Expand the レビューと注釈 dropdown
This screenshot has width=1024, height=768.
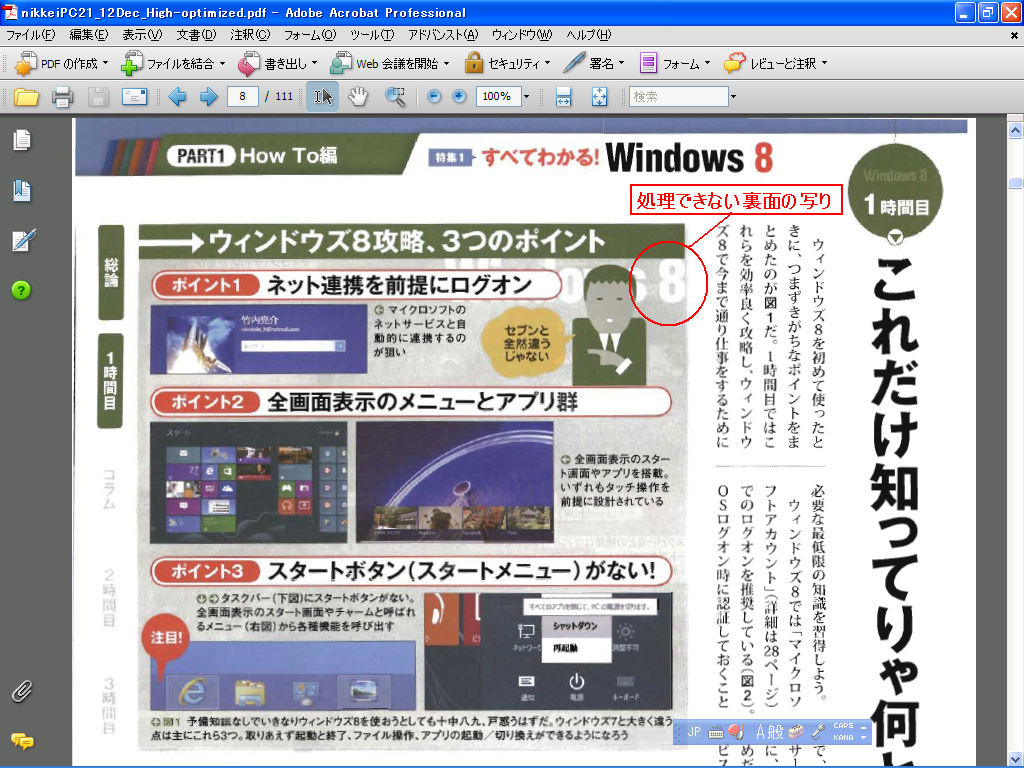[x=824, y=63]
